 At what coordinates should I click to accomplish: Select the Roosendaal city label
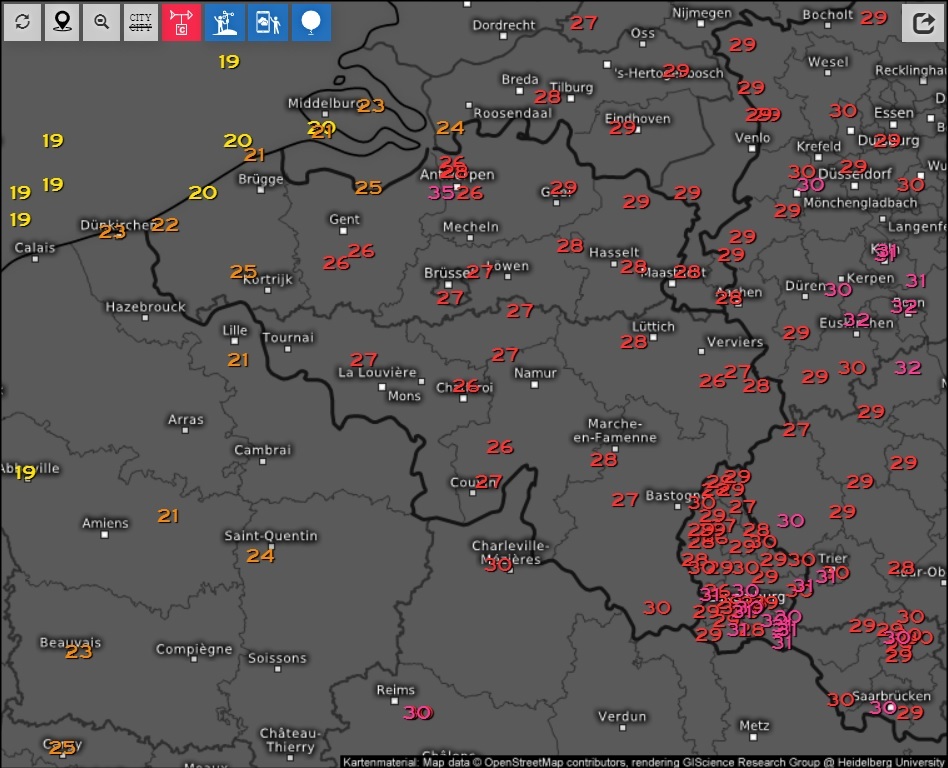tap(513, 113)
